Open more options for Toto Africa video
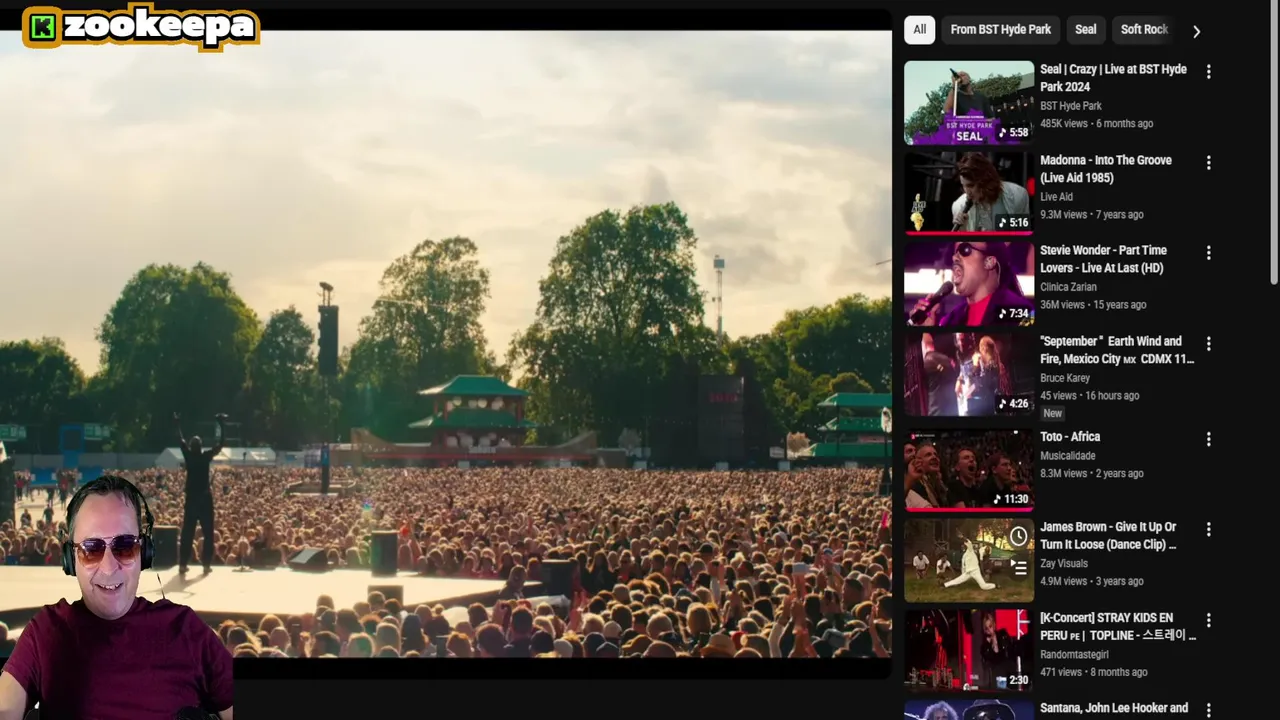The height and width of the screenshot is (720, 1280). (x=1208, y=439)
